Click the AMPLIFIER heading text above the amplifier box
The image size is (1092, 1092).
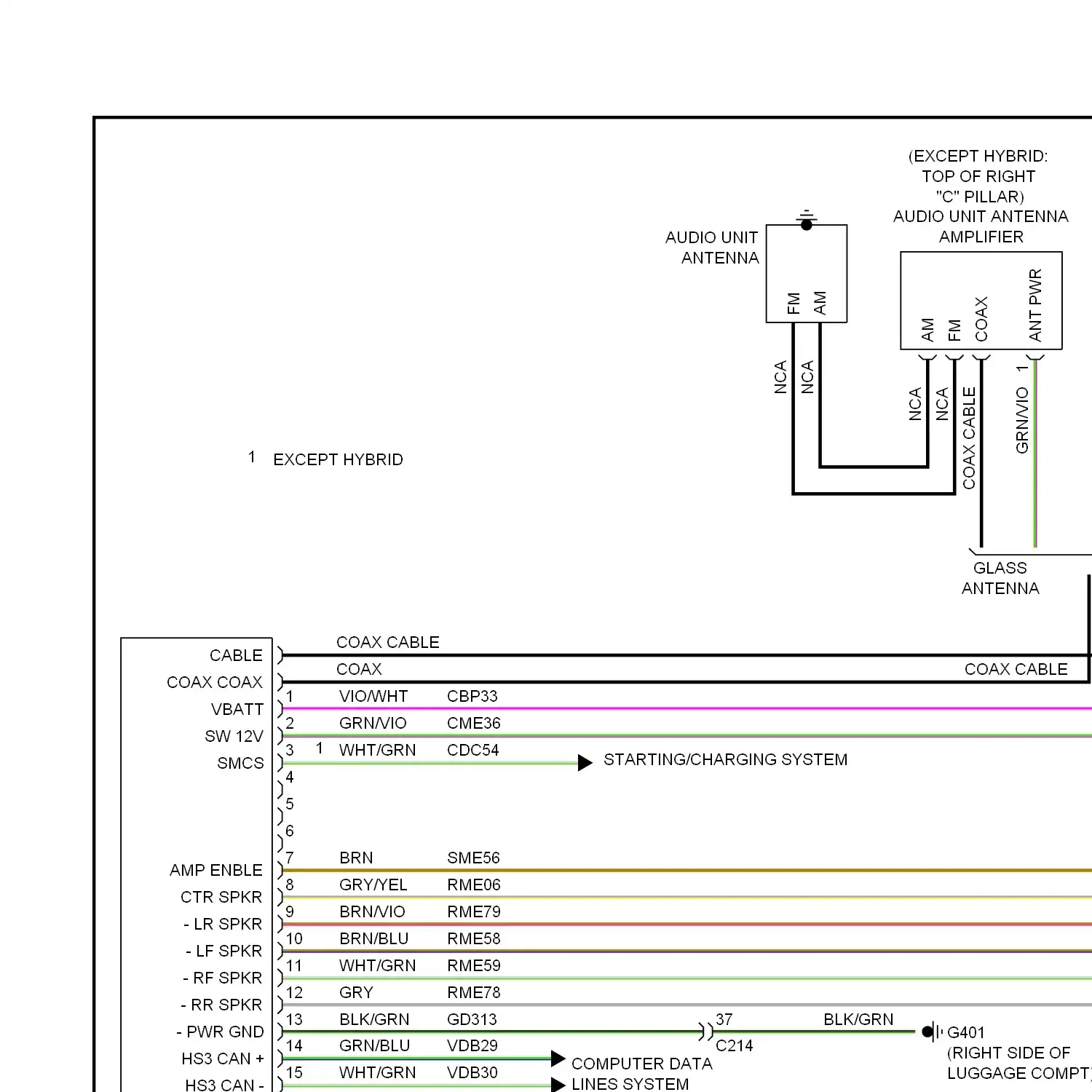(981, 237)
